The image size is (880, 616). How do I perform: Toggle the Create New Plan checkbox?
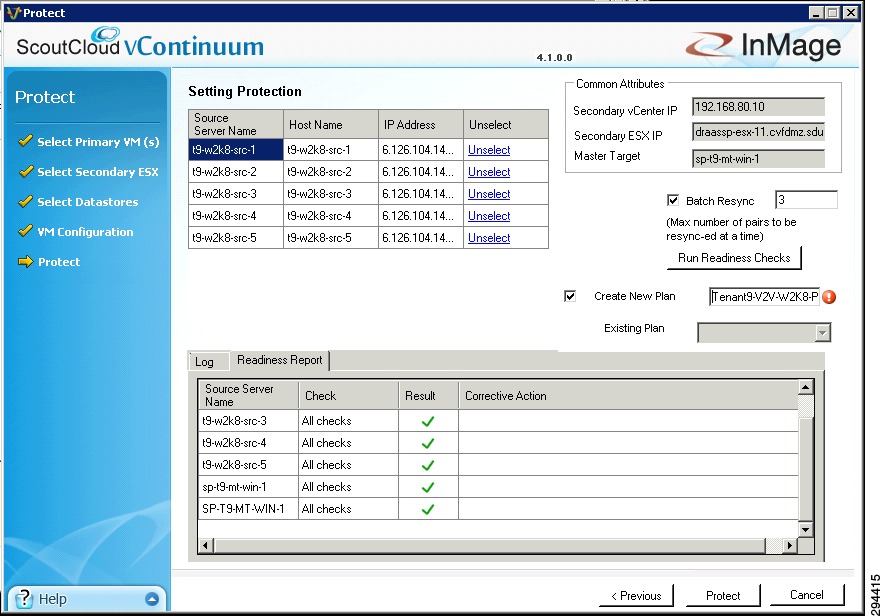570,296
